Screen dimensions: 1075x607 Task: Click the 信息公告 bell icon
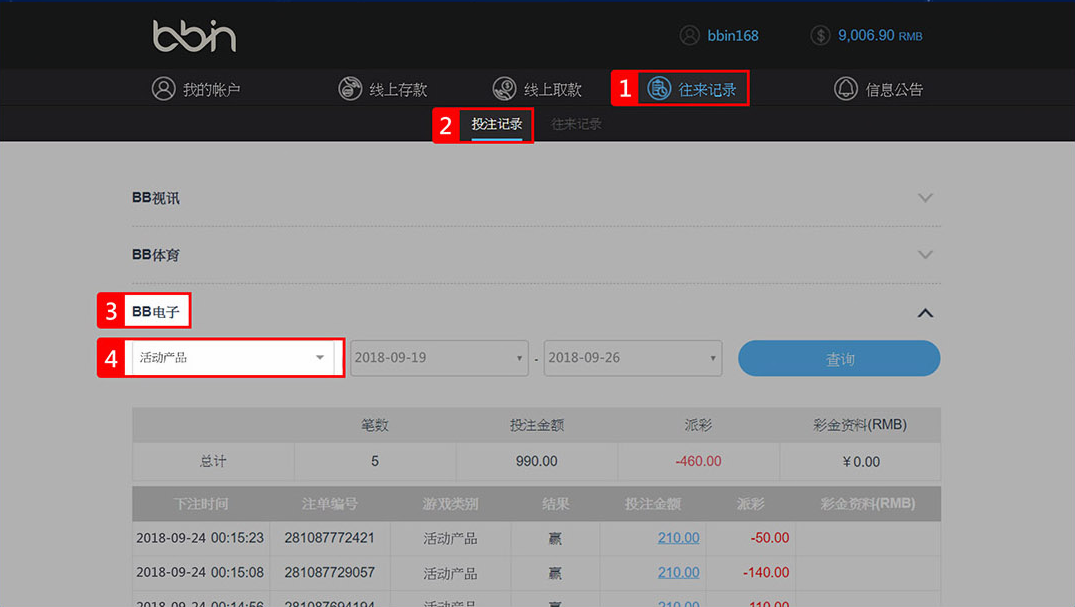[x=845, y=88]
